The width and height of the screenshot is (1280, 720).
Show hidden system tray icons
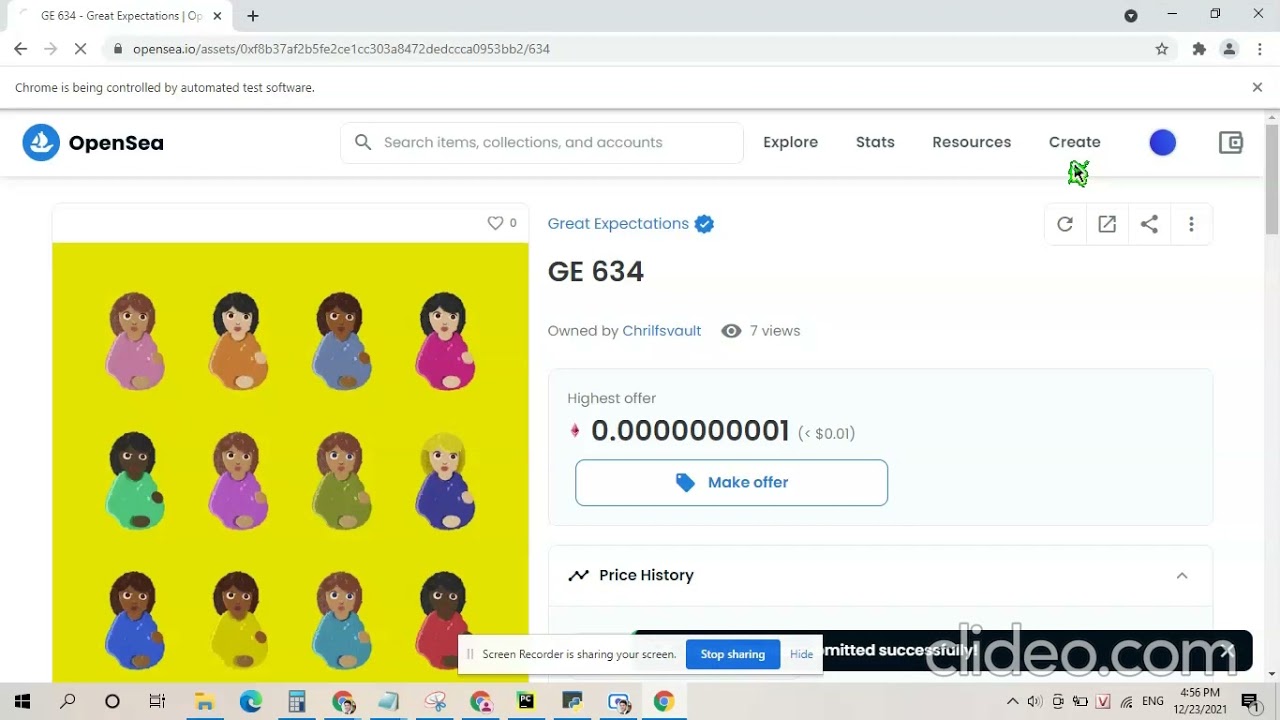(x=1012, y=701)
